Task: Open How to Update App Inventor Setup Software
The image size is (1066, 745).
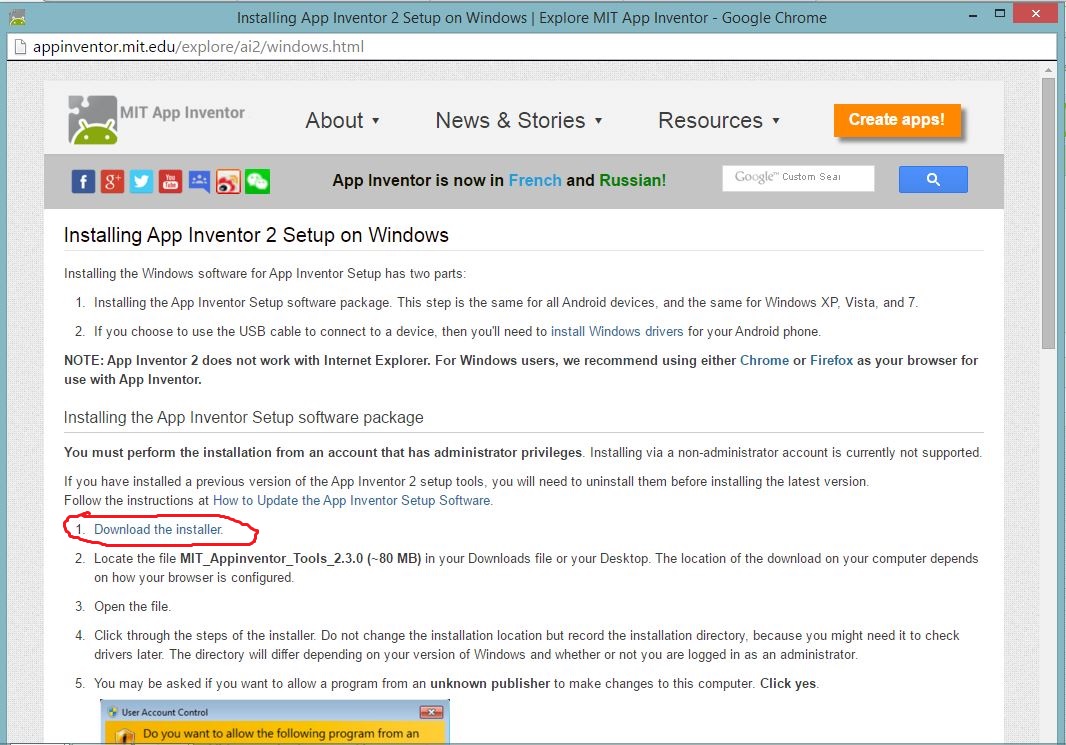Action: pyautogui.click(x=353, y=501)
